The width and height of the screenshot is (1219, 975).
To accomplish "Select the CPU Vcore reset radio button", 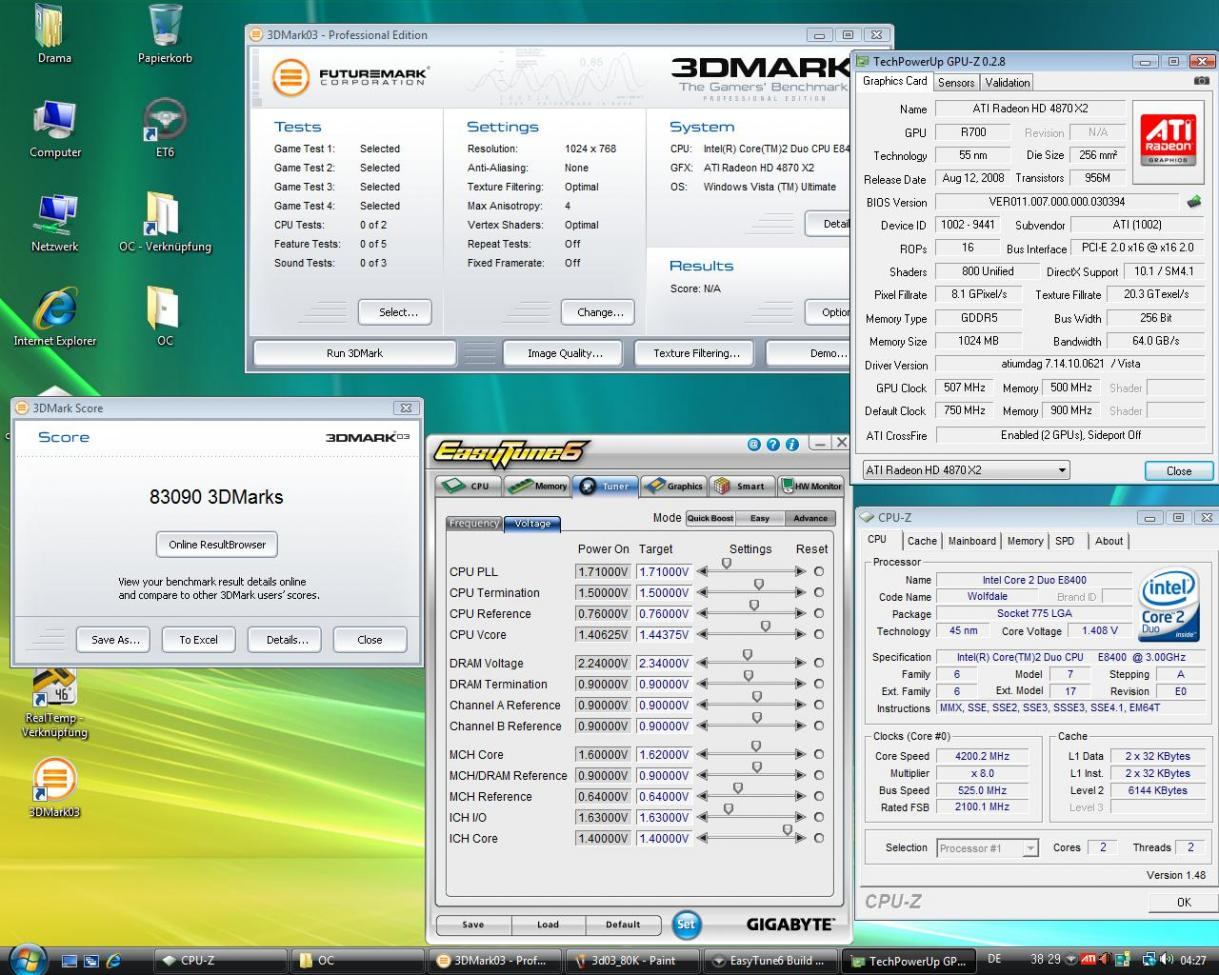I will pos(820,634).
